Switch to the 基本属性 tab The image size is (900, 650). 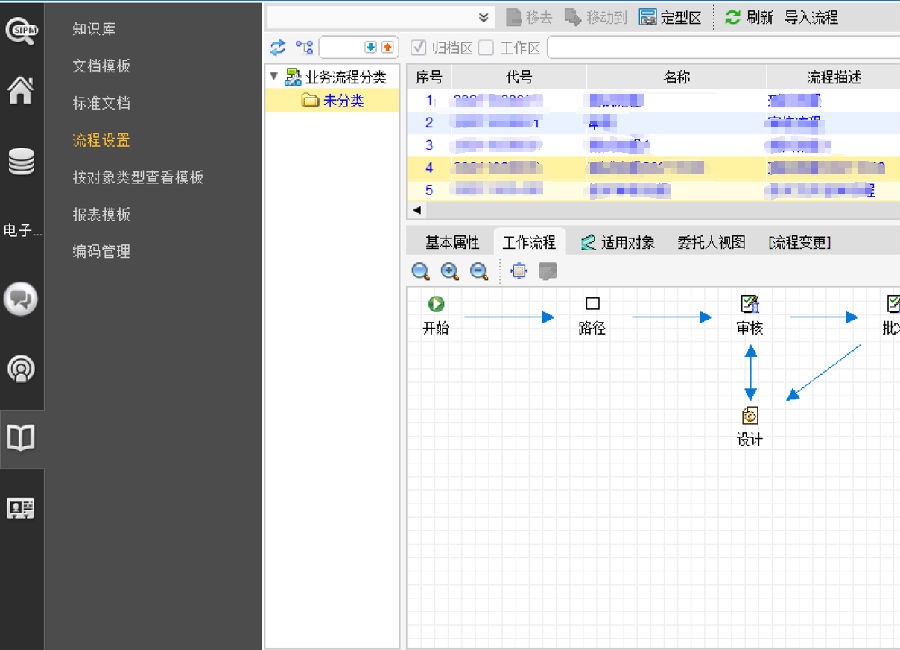click(452, 242)
